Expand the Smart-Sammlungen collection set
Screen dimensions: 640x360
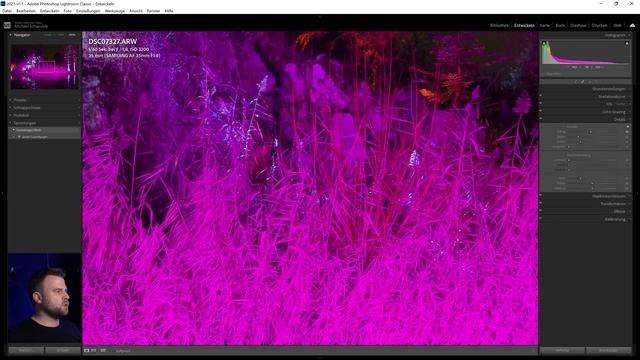click(14, 137)
